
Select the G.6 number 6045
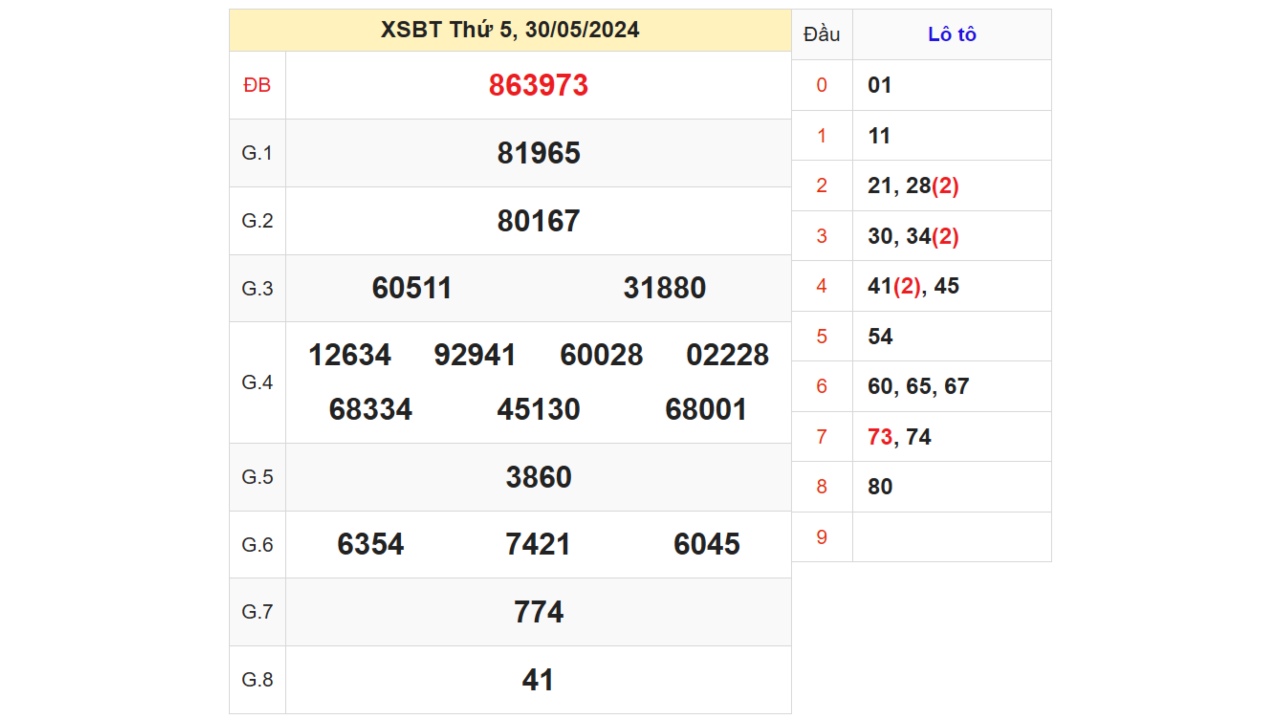coord(706,544)
